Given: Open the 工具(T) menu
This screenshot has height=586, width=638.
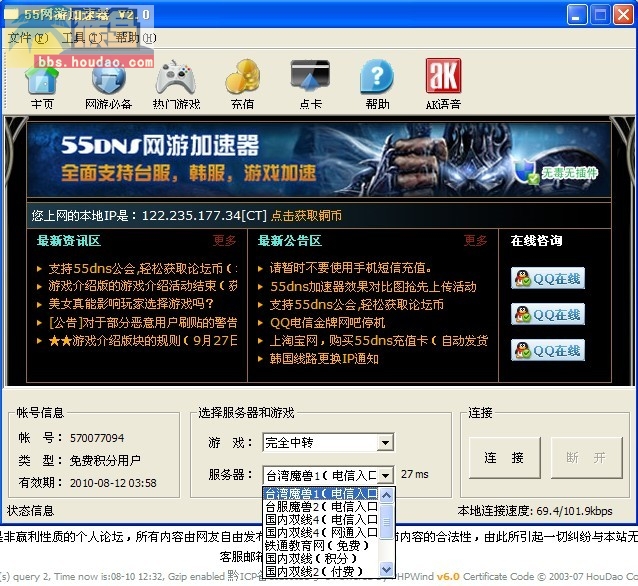Looking at the screenshot, I should point(82,38).
